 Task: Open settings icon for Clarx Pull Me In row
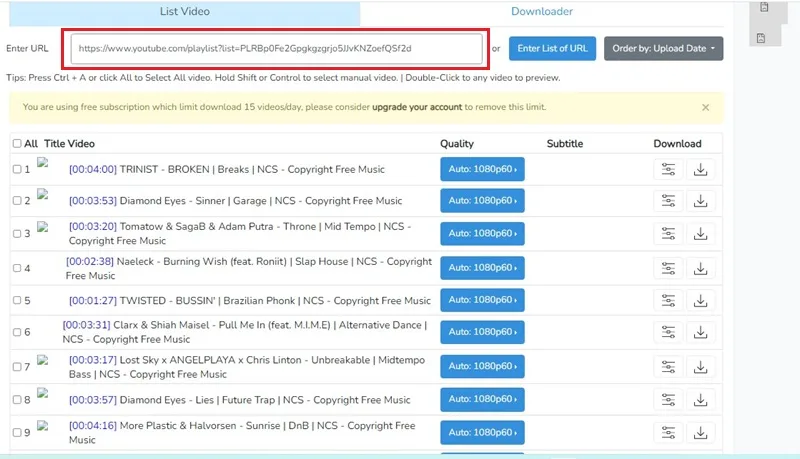pyautogui.click(x=668, y=333)
